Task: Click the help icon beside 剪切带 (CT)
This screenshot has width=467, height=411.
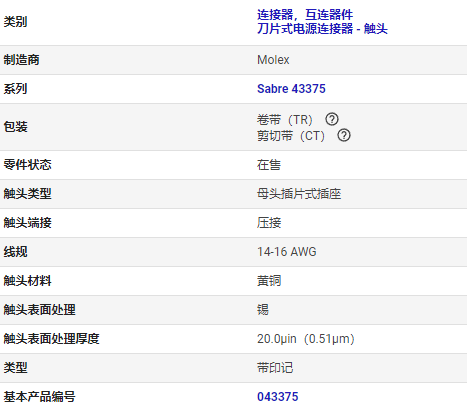Action: click(x=344, y=135)
